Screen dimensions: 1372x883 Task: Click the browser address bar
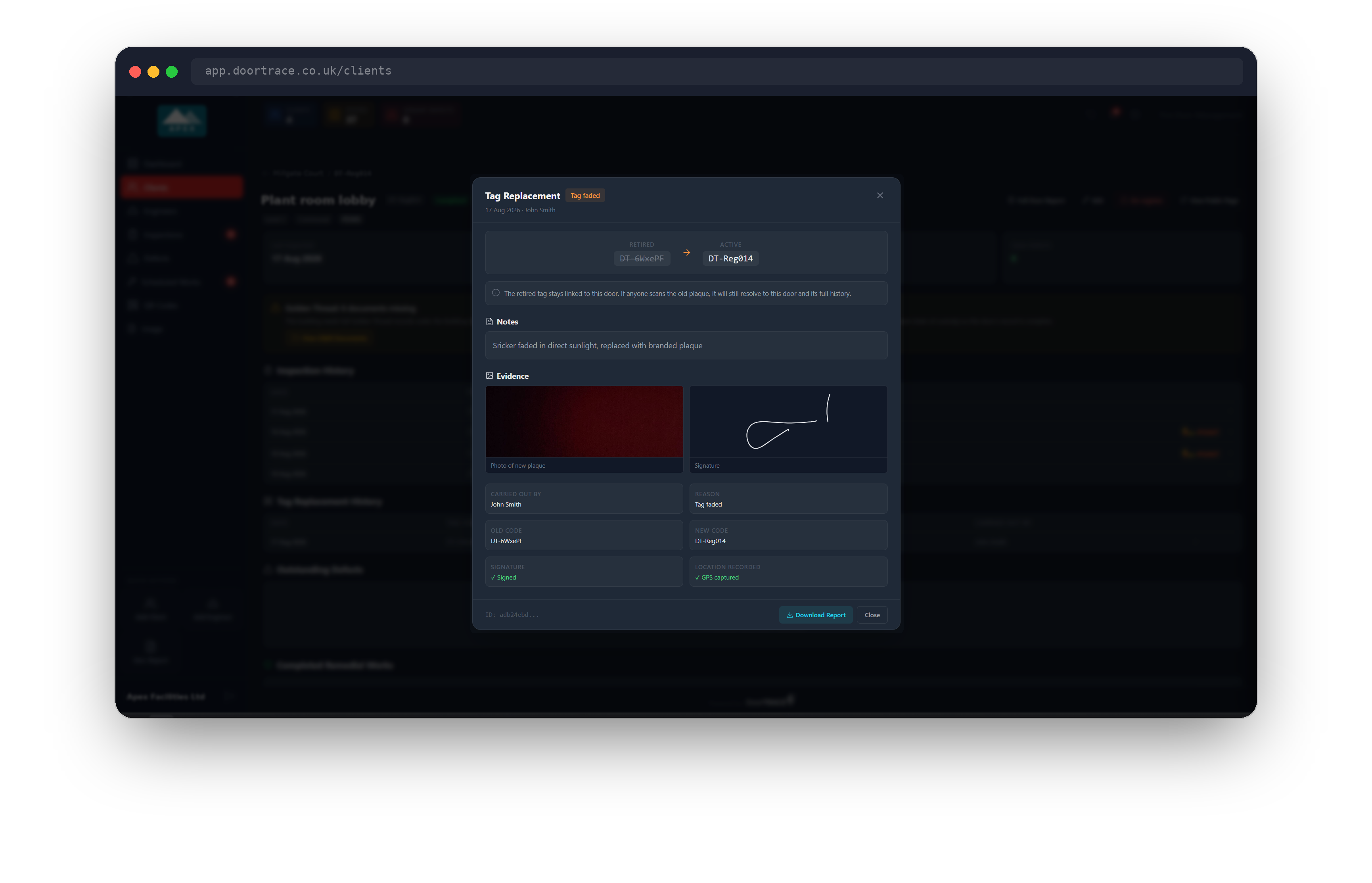(717, 71)
